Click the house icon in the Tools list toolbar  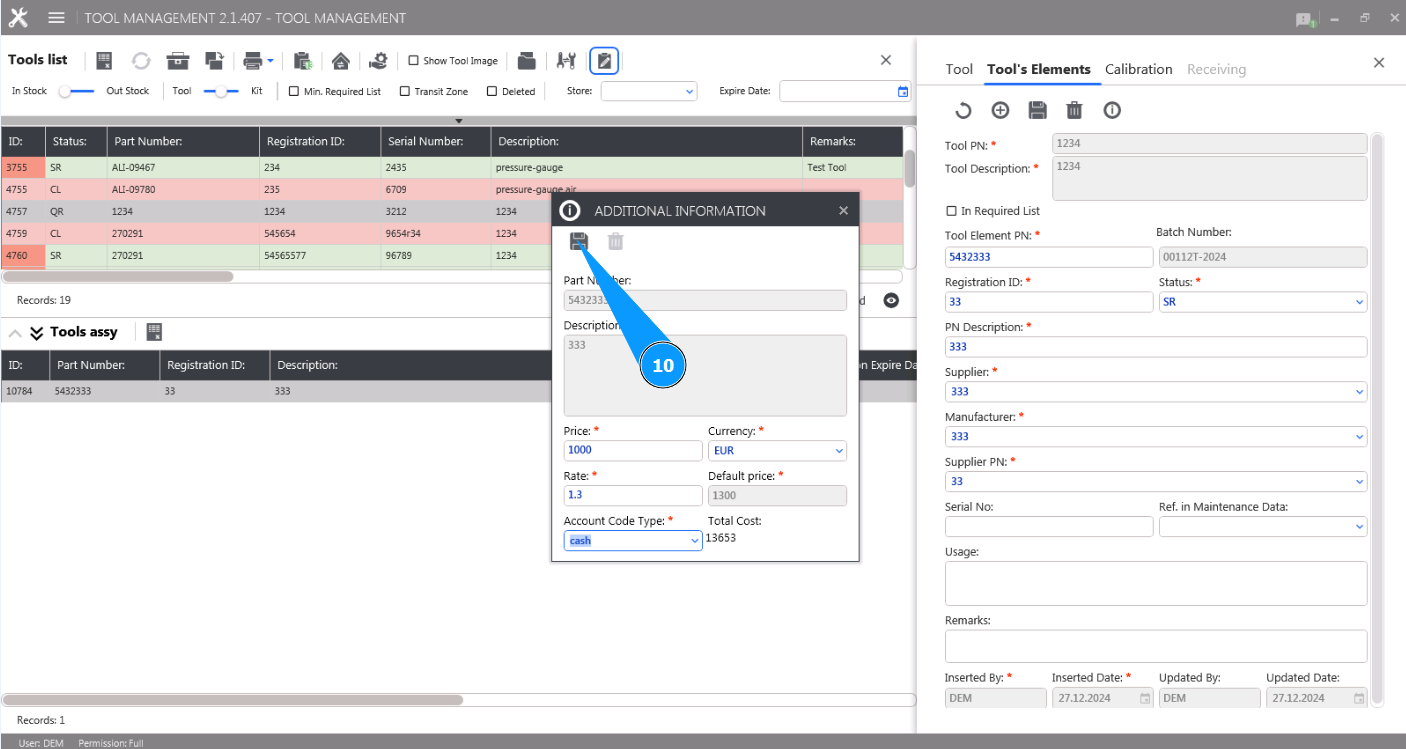pyautogui.click(x=341, y=61)
